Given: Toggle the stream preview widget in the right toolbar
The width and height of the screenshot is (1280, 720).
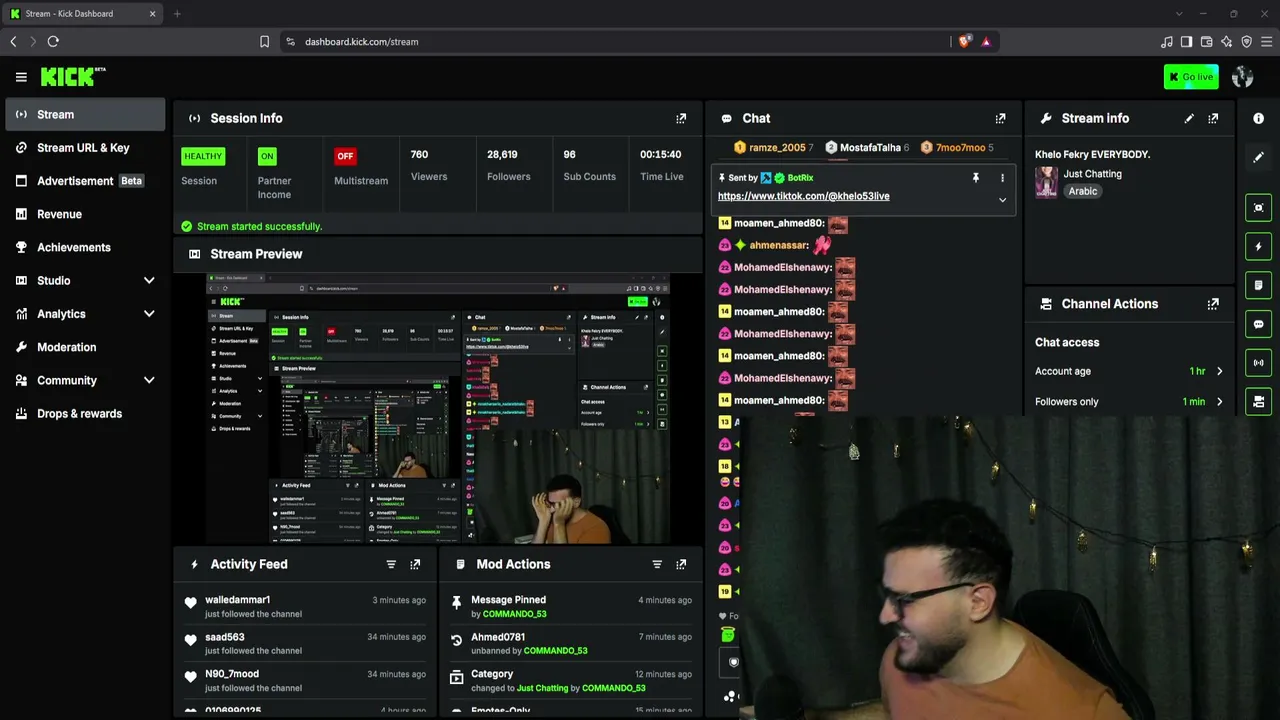Looking at the screenshot, I should 1259,208.
